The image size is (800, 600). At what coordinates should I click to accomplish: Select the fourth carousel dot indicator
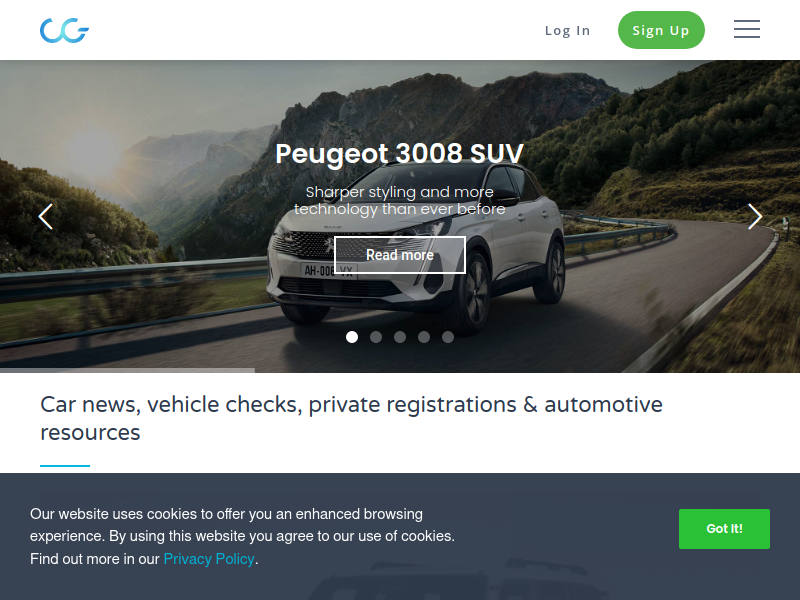[424, 337]
